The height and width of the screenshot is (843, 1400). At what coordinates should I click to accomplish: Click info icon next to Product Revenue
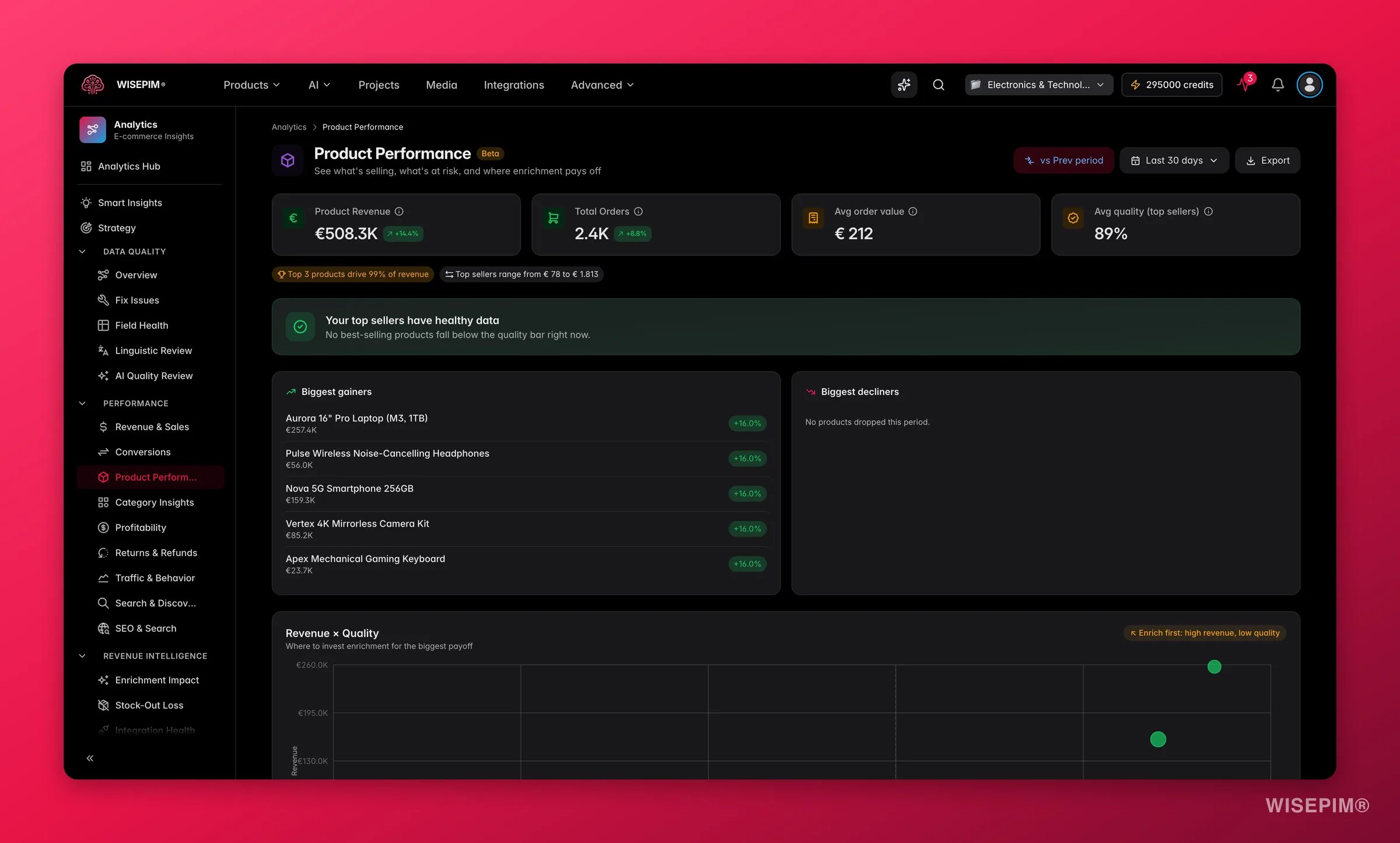[399, 211]
